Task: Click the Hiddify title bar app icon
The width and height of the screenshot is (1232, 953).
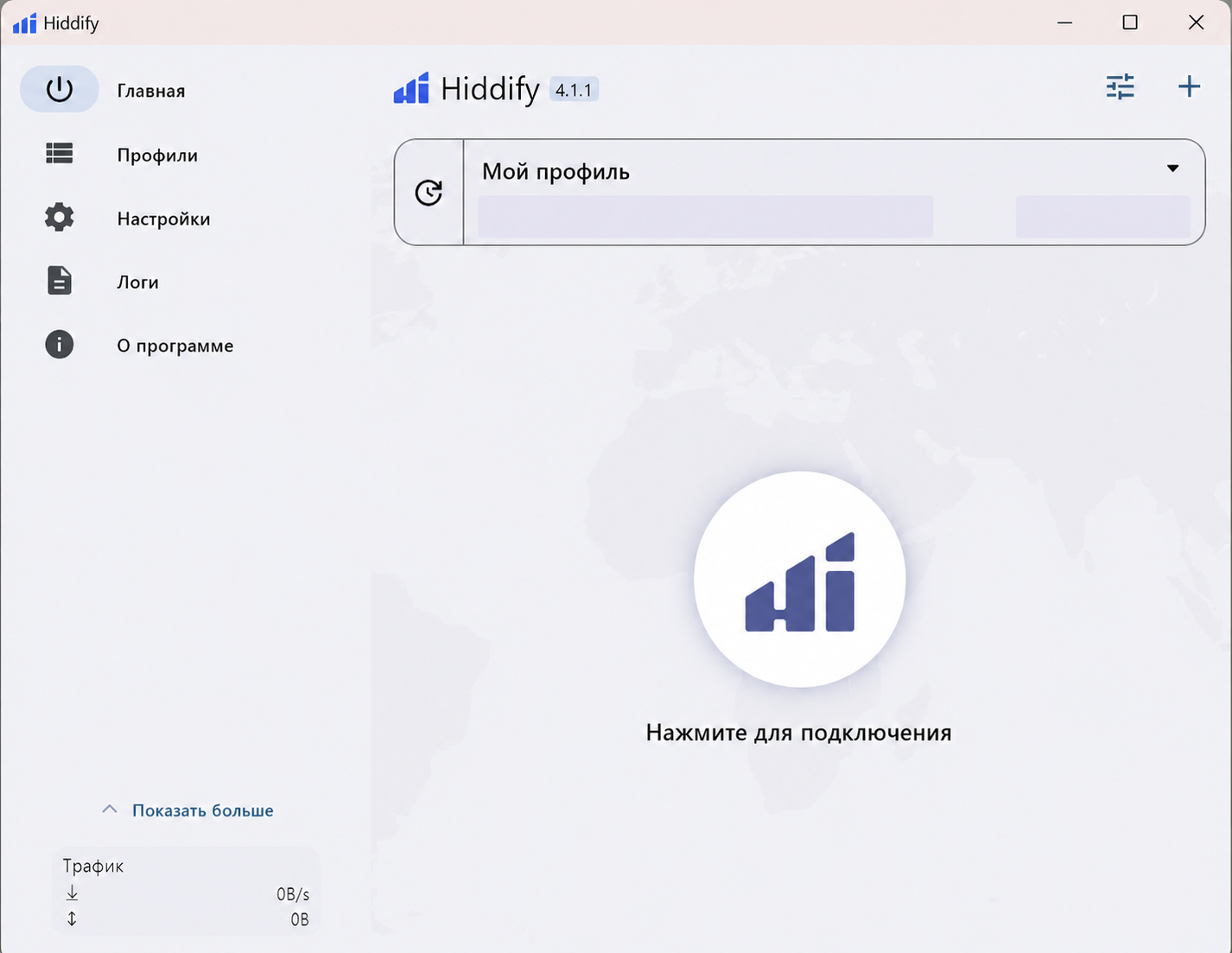Action: [x=25, y=23]
